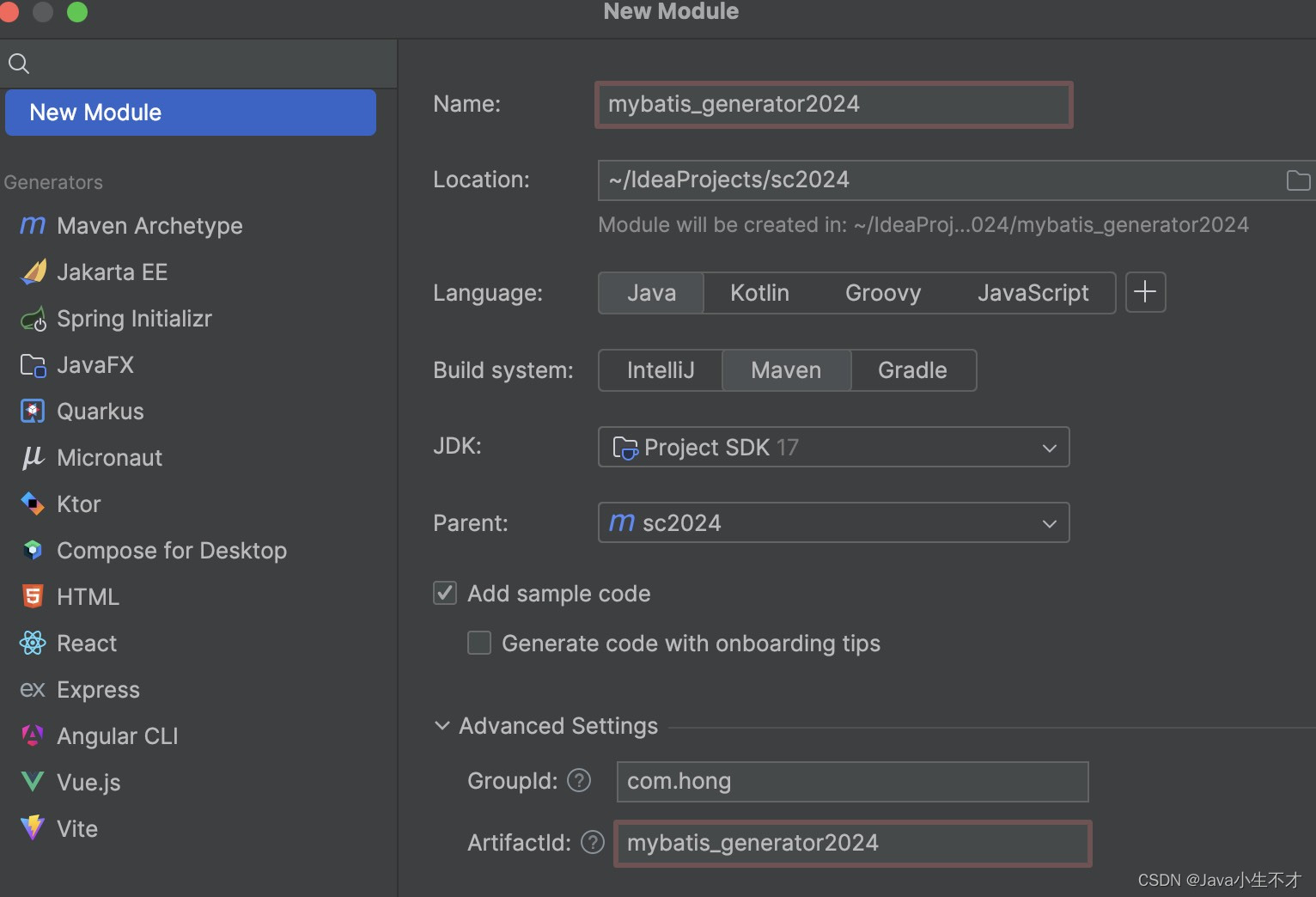Image resolution: width=1316 pixels, height=897 pixels.
Task: Click the Vue.js icon
Action: 33,783
